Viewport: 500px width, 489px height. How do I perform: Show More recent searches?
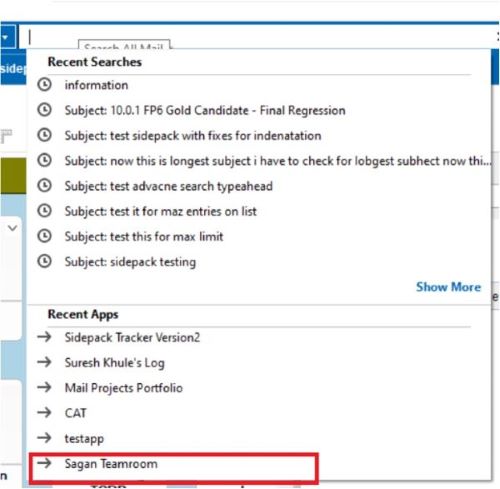tap(448, 287)
